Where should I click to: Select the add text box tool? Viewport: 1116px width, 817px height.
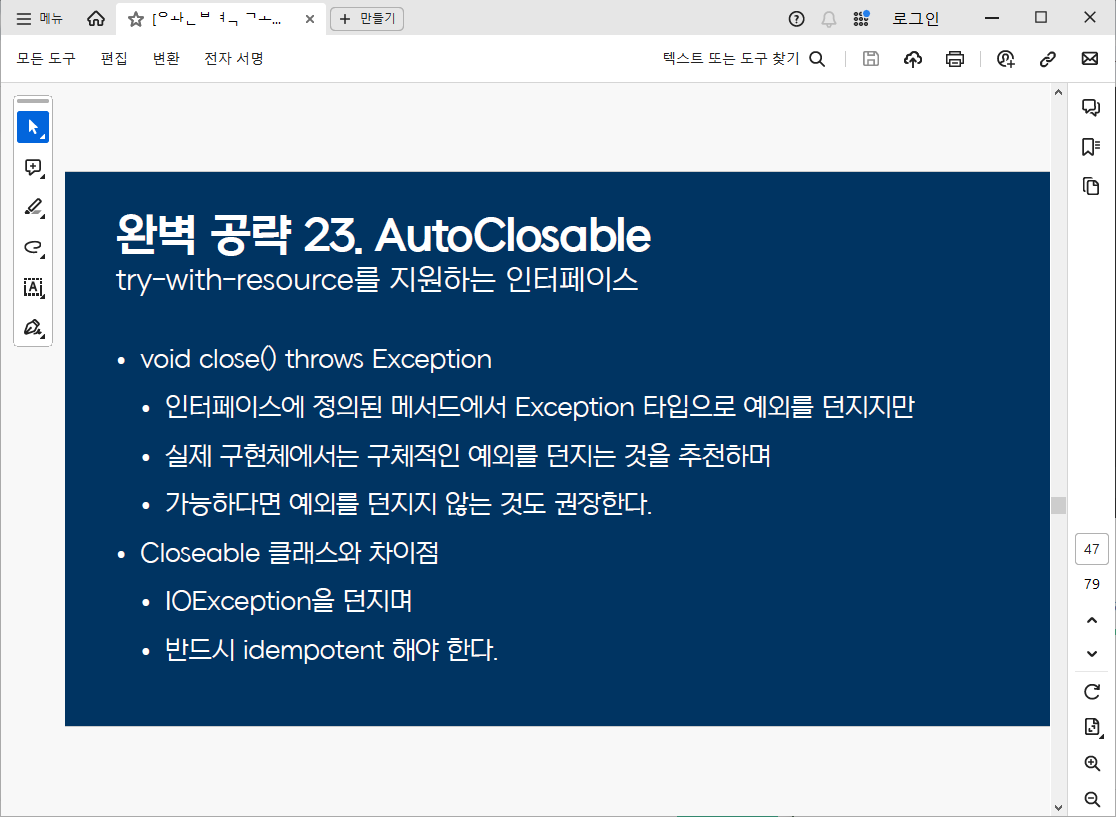(x=33, y=287)
